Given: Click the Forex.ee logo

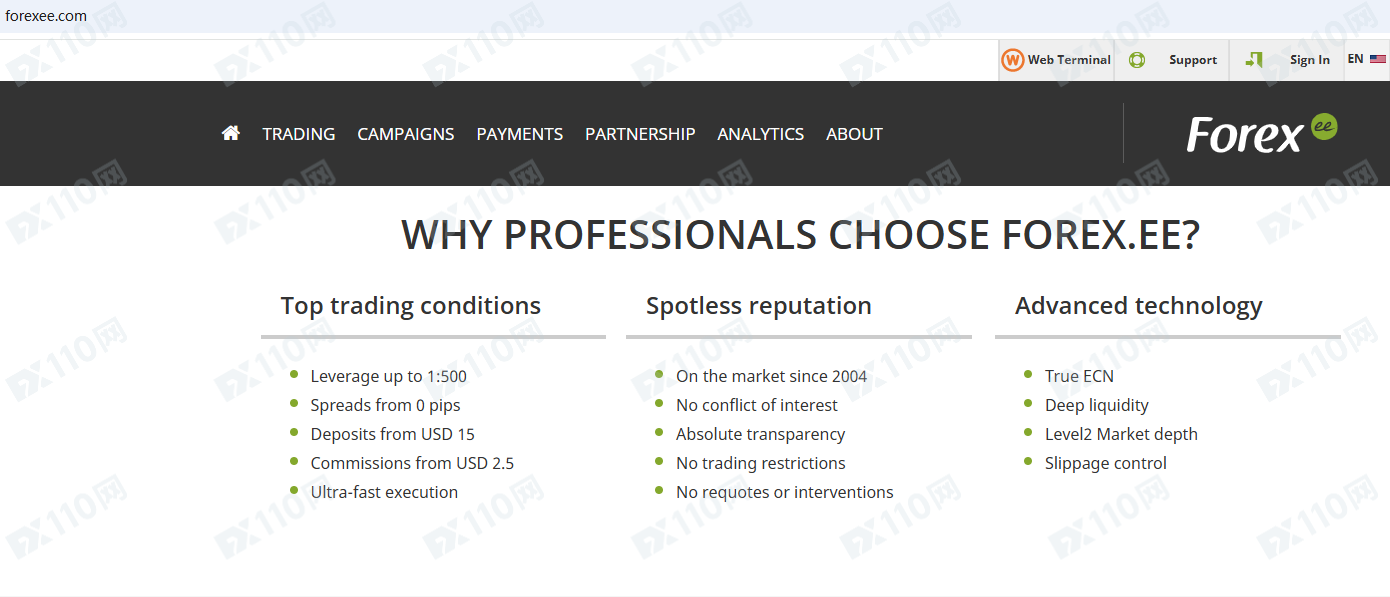Looking at the screenshot, I should click(1262, 133).
